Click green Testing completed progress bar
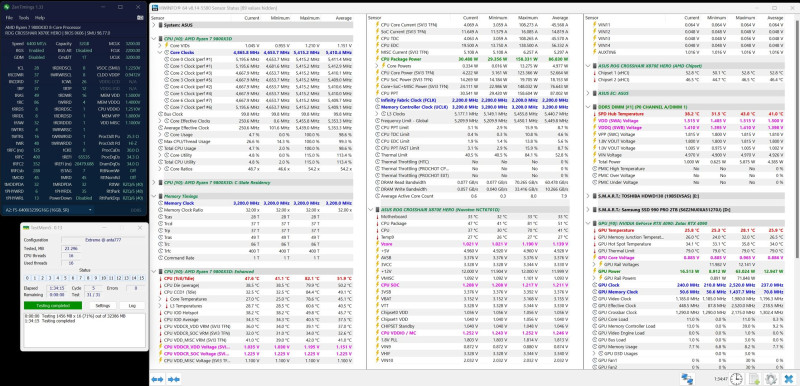 coord(53,305)
